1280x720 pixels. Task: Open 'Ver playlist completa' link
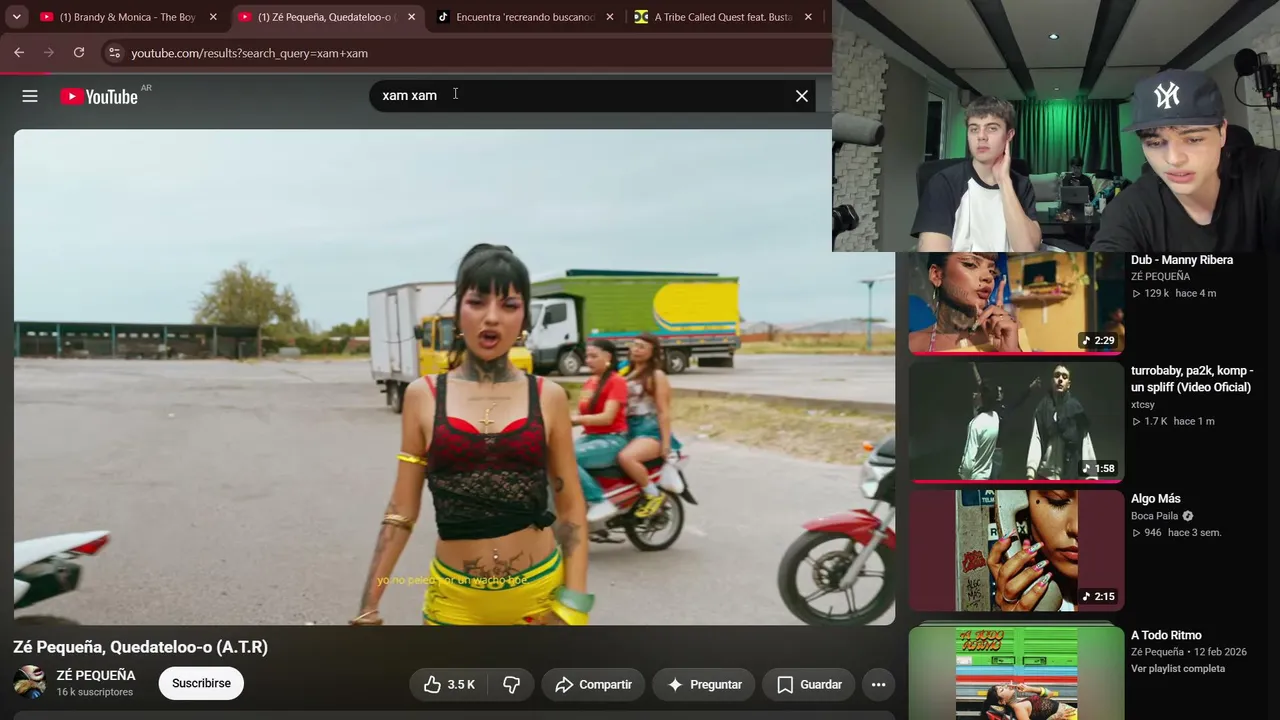pyautogui.click(x=1178, y=669)
